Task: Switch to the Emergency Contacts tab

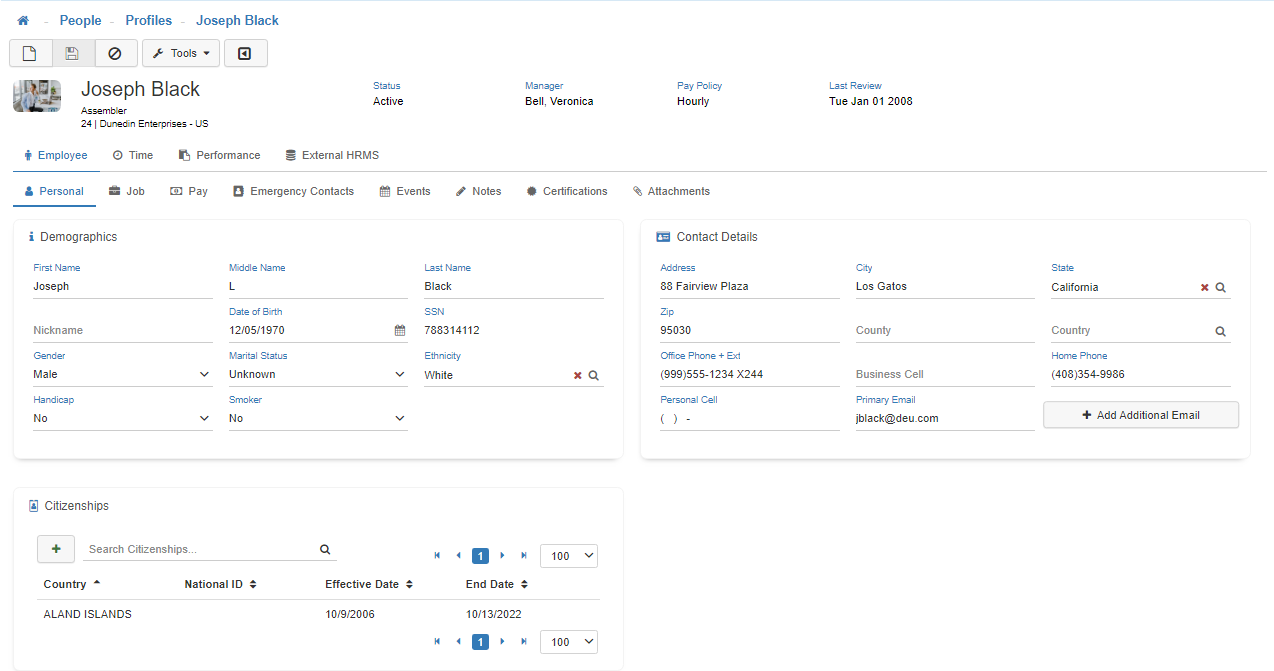Action: point(293,191)
